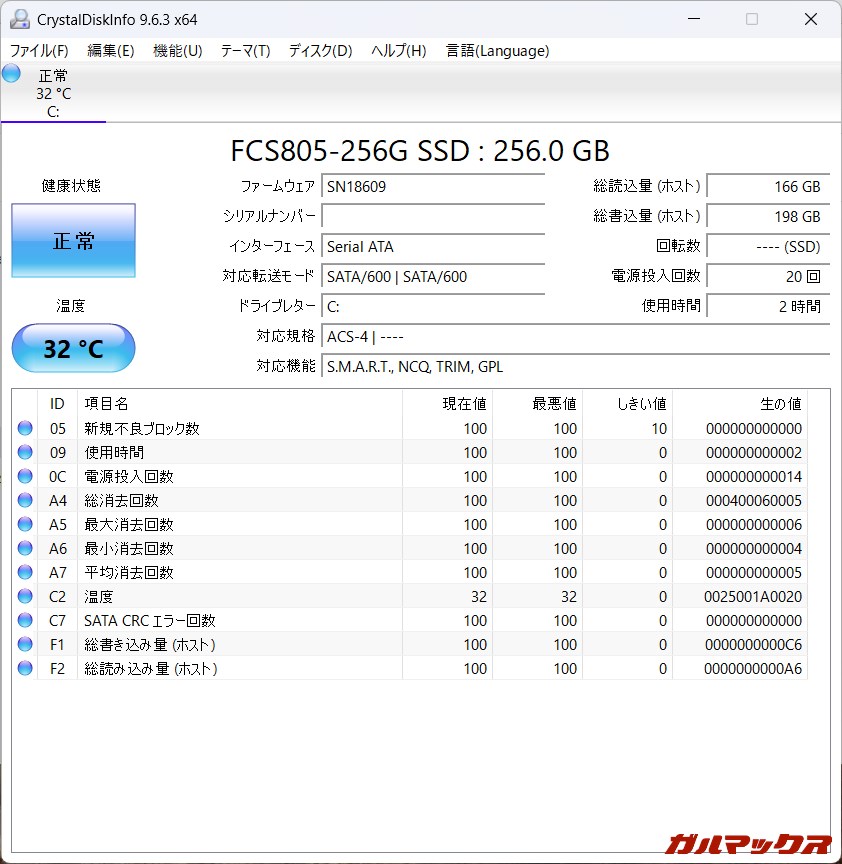Click the indicator for SATA CRC エラー回数
Image resolution: width=842 pixels, height=864 pixels.
[24, 620]
